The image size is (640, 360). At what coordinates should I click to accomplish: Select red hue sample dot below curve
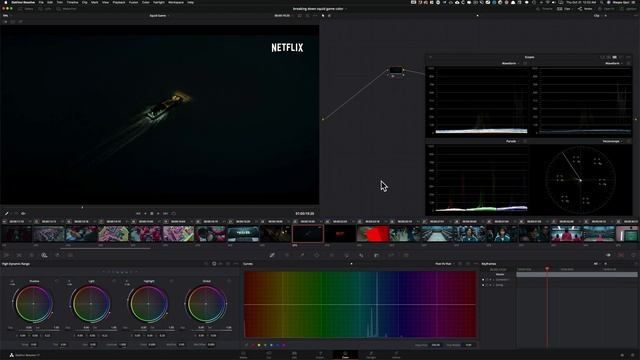point(253,345)
